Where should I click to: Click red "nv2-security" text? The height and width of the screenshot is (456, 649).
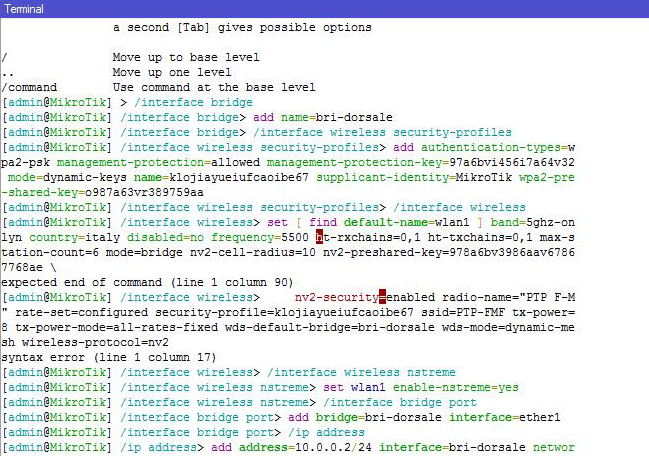tap(337, 298)
